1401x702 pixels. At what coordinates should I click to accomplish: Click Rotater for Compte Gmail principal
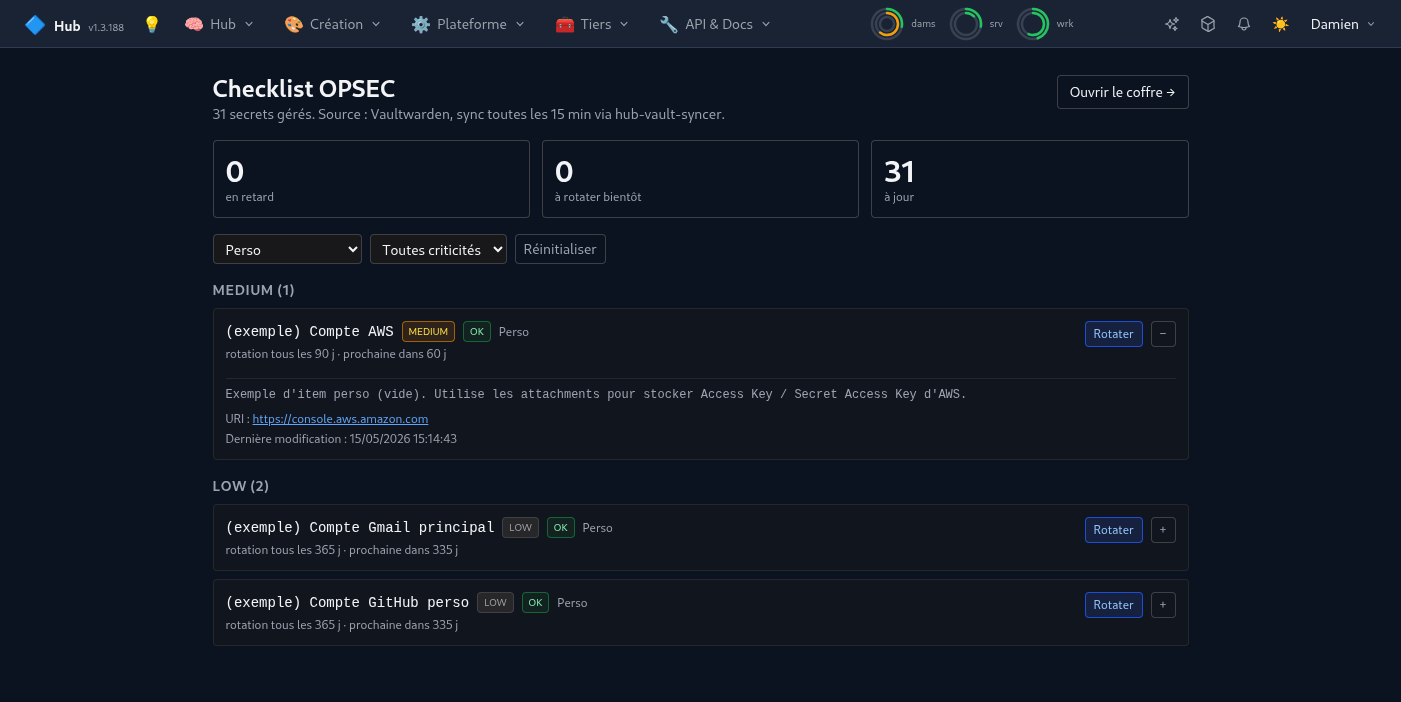tap(1113, 530)
